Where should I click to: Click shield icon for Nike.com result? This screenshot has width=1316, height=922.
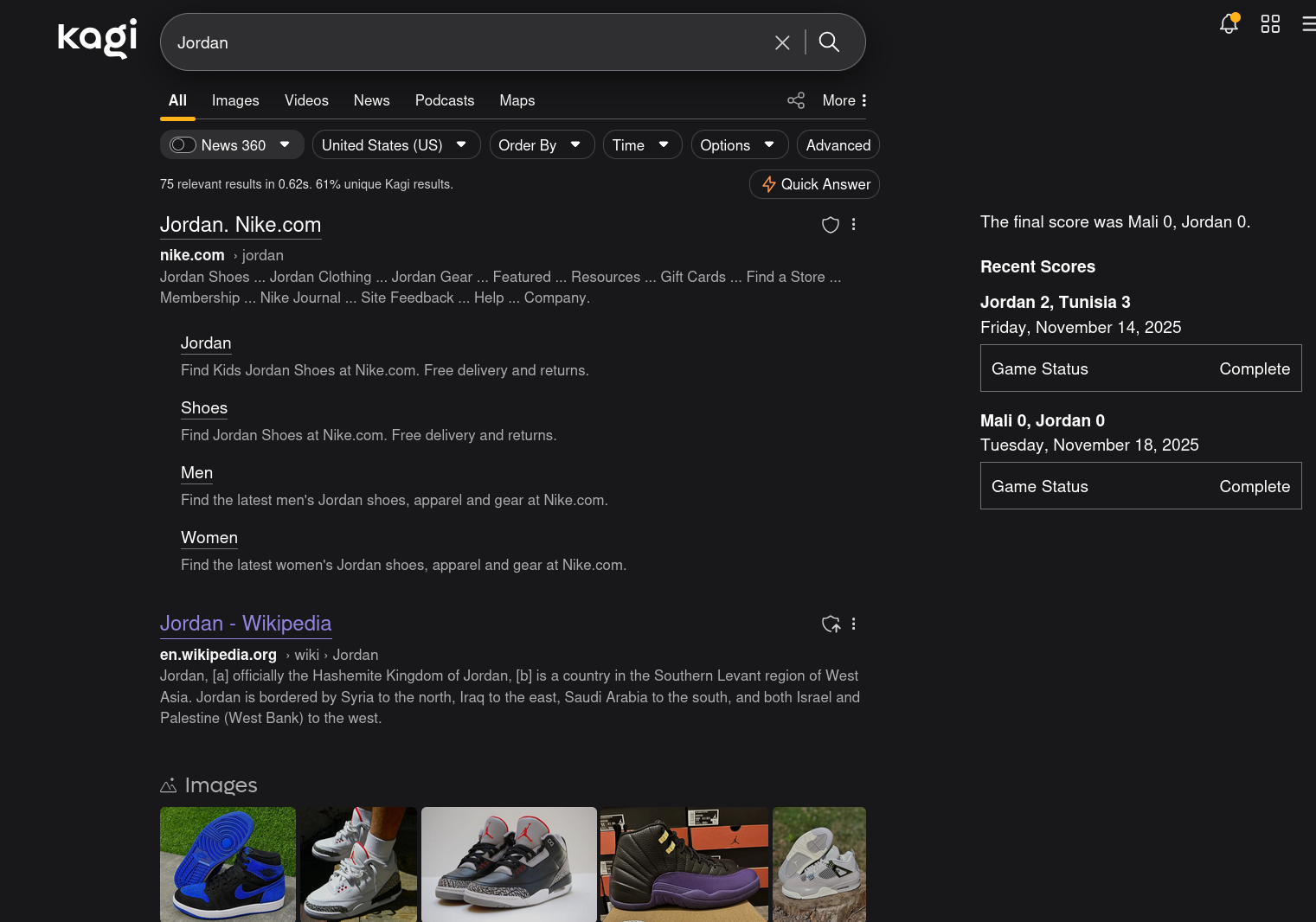[x=830, y=225]
